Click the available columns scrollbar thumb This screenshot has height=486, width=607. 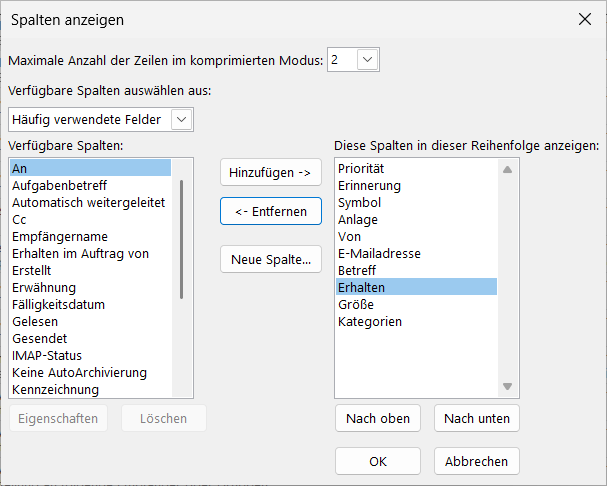coord(181,239)
